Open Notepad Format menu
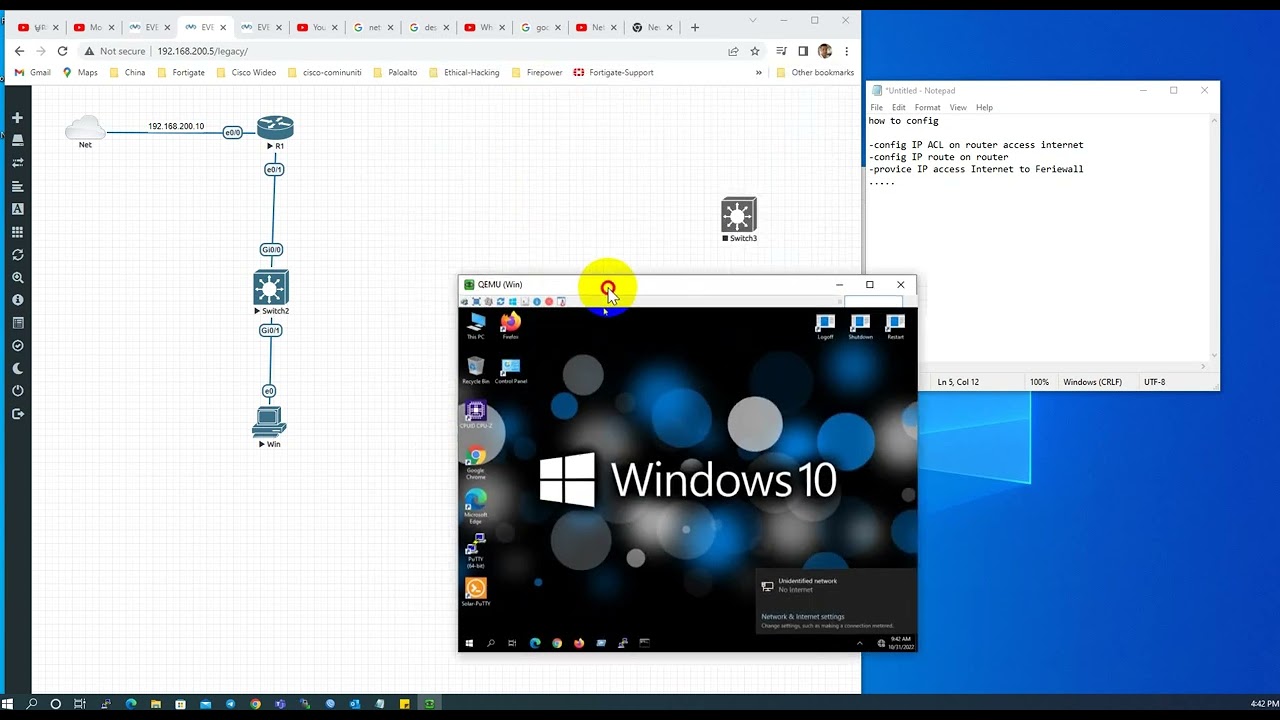Screen dimensions: 1280x720 tap(927, 107)
